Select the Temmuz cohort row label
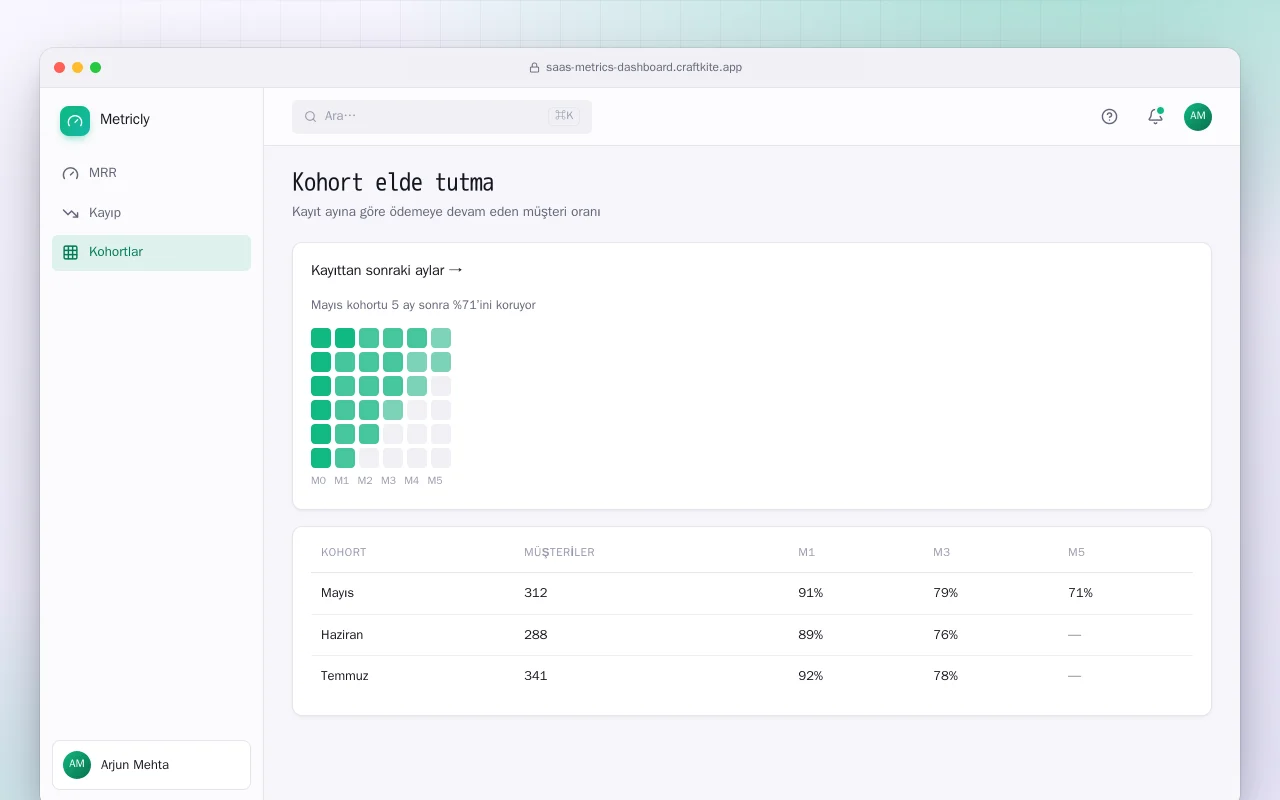This screenshot has height=800, width=1280. tap(345, 676)
